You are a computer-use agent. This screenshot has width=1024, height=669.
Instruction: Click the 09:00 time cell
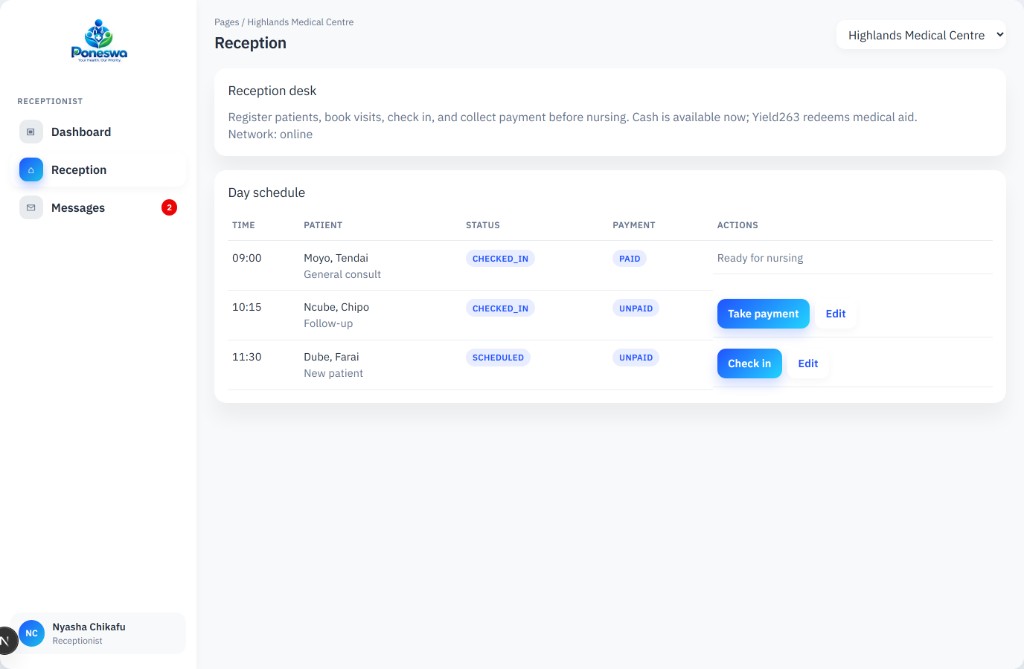click(x=247, y=258)
